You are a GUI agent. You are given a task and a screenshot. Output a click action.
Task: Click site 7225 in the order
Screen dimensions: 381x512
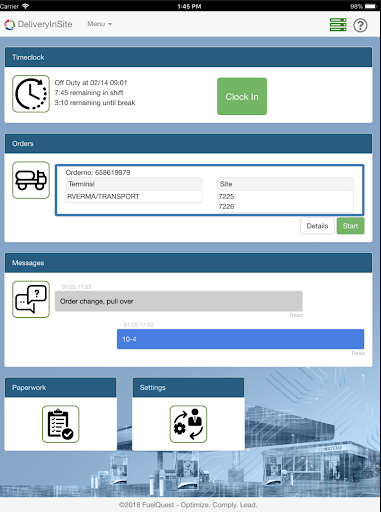coord(226,196)
